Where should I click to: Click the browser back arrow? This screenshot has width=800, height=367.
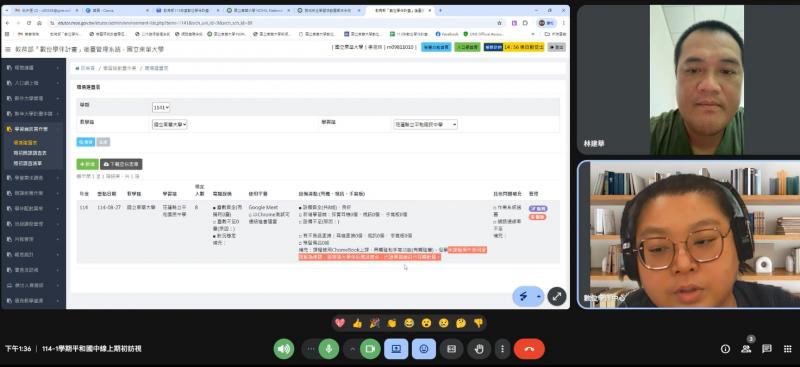(8, 23)
